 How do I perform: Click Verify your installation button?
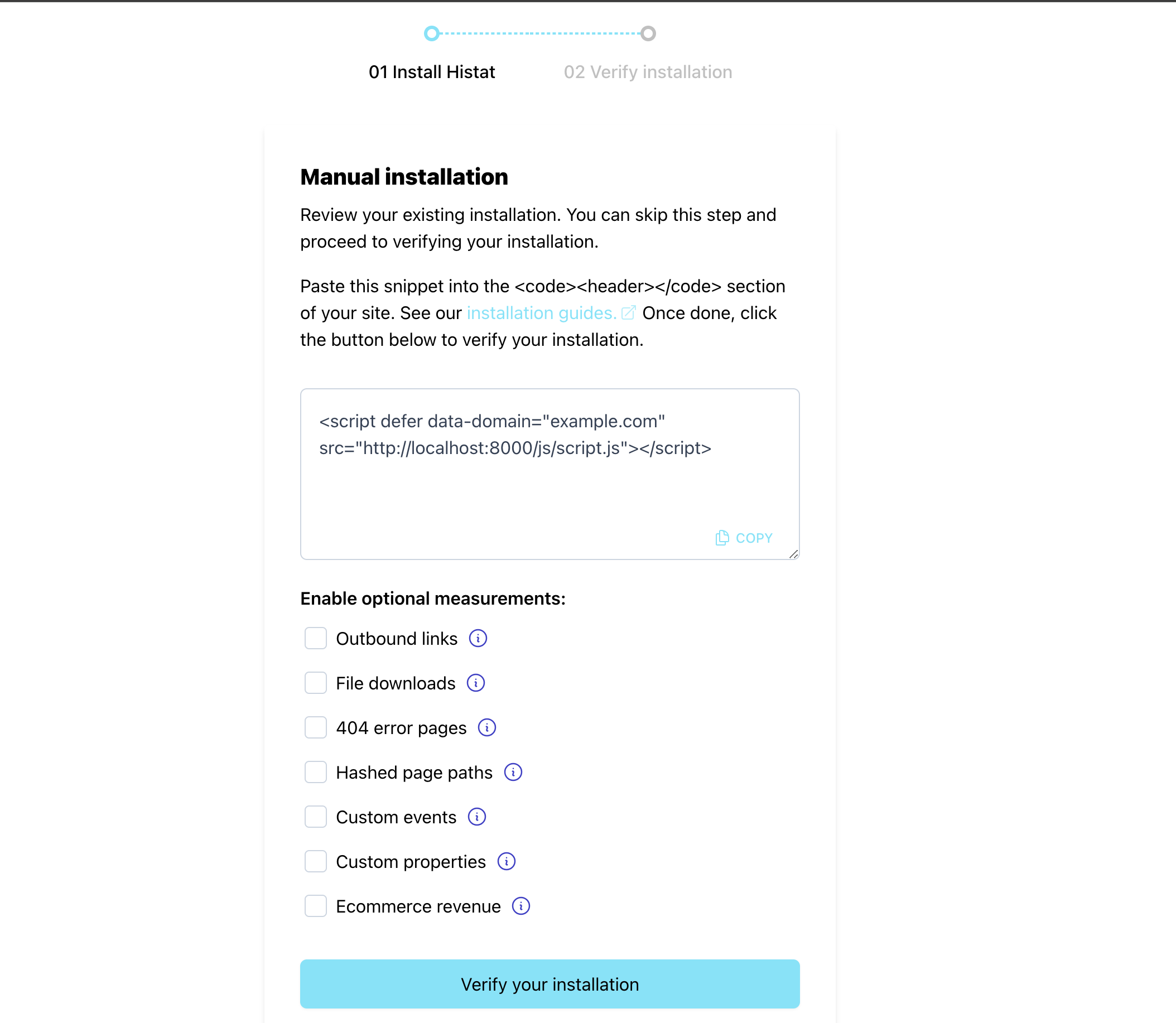[x=549, y=984]
